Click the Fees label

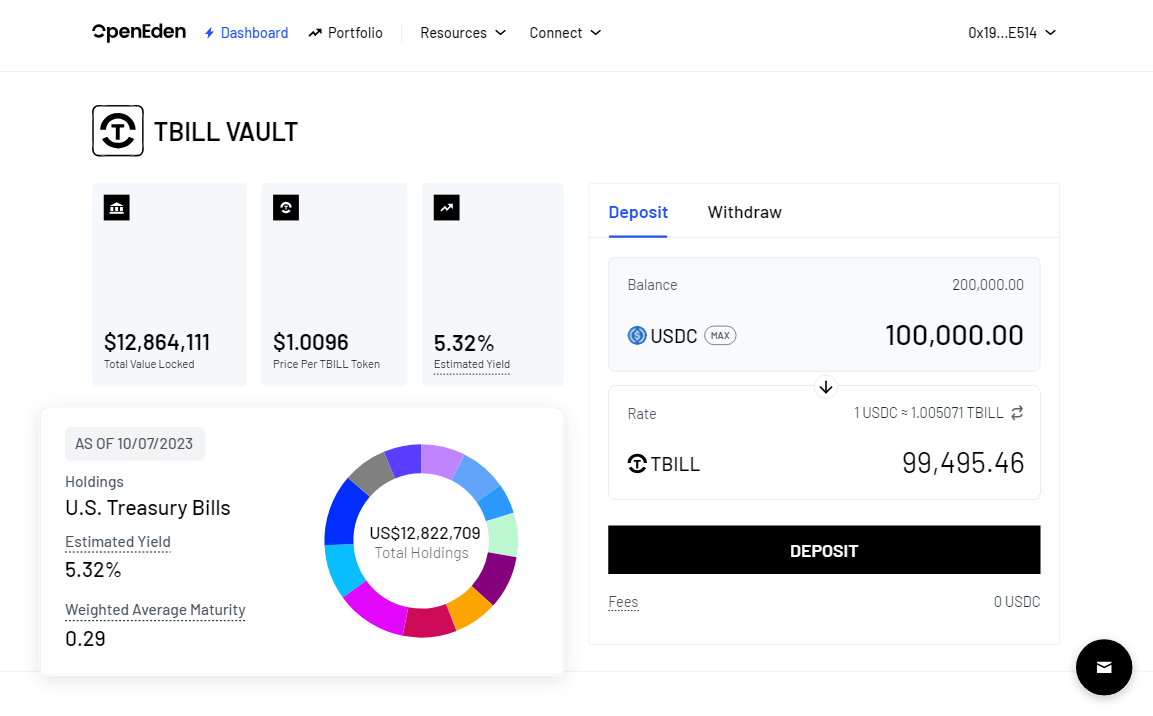coord(623,602)
